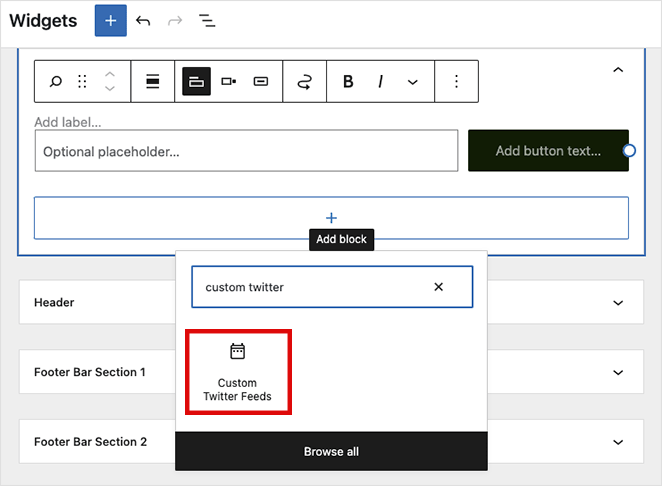Image resolution: width=662 pixels, height=486 pixels.
Task: Click the Widgets page heading
Action: click(43, 21)
